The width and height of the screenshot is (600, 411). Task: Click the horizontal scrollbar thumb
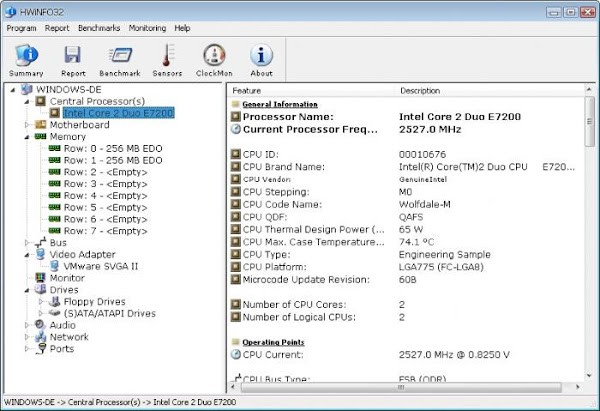click(401, 387)
